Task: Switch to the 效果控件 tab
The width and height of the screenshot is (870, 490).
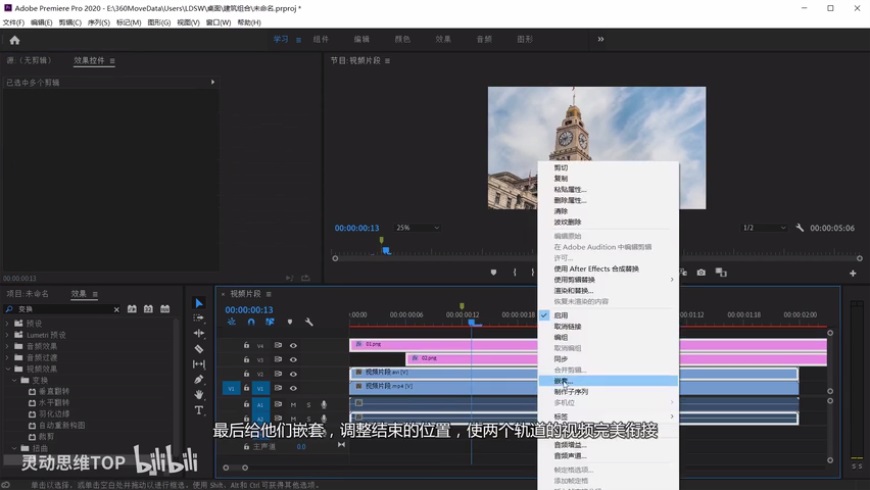Action: pyautogui.click(x=89, y=60)
